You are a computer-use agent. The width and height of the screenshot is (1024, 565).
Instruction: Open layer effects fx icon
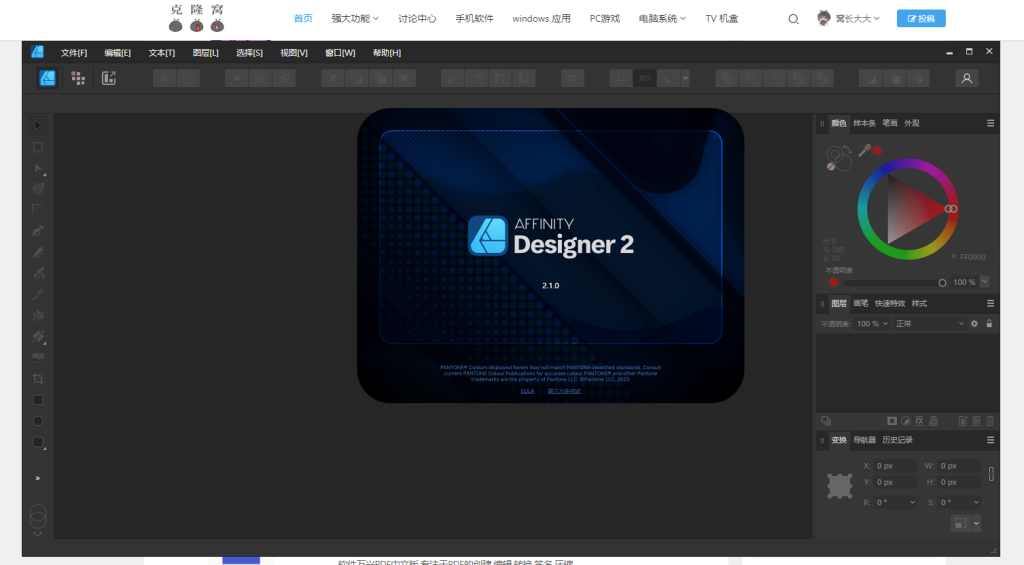[x=920, y=421]
